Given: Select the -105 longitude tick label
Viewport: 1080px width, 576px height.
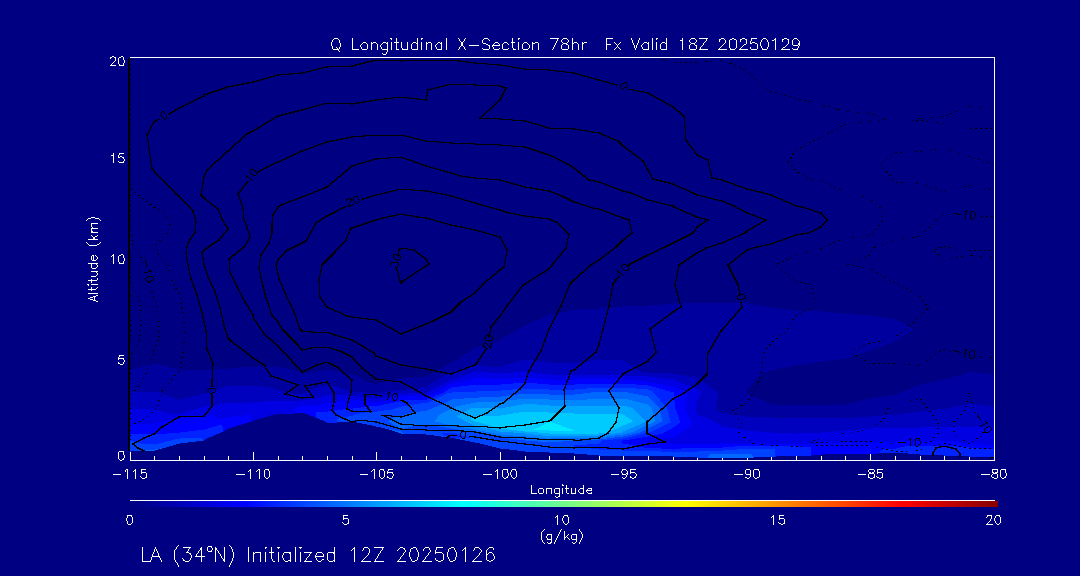Looking at the screenshot, I should click(x=376, y=475).
